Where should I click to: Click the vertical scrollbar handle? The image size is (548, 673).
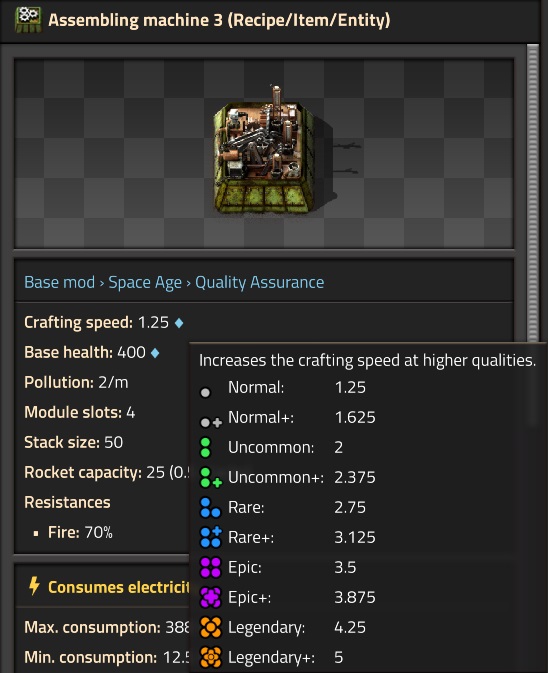533,193
